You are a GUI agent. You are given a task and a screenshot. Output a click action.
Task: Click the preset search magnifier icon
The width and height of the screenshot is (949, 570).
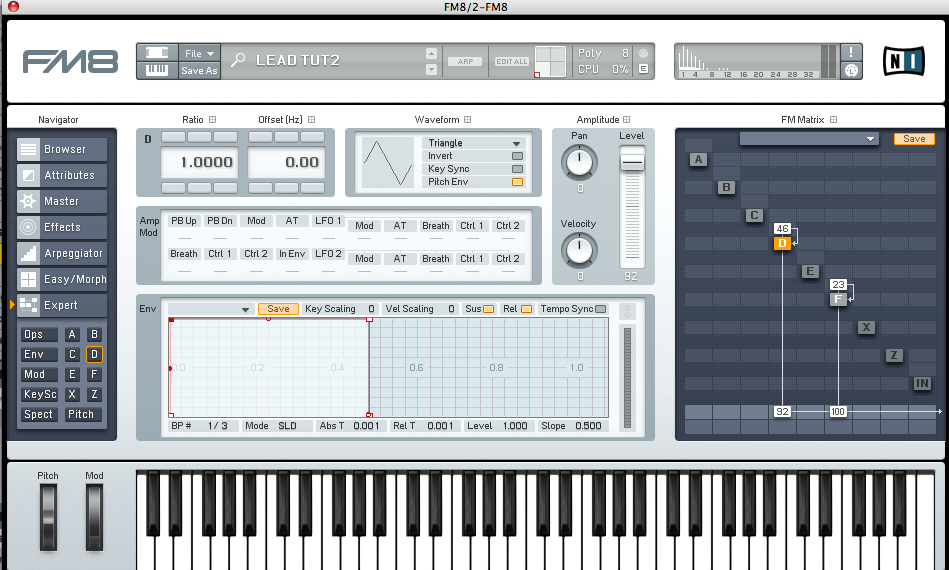(x=238, y=60)
